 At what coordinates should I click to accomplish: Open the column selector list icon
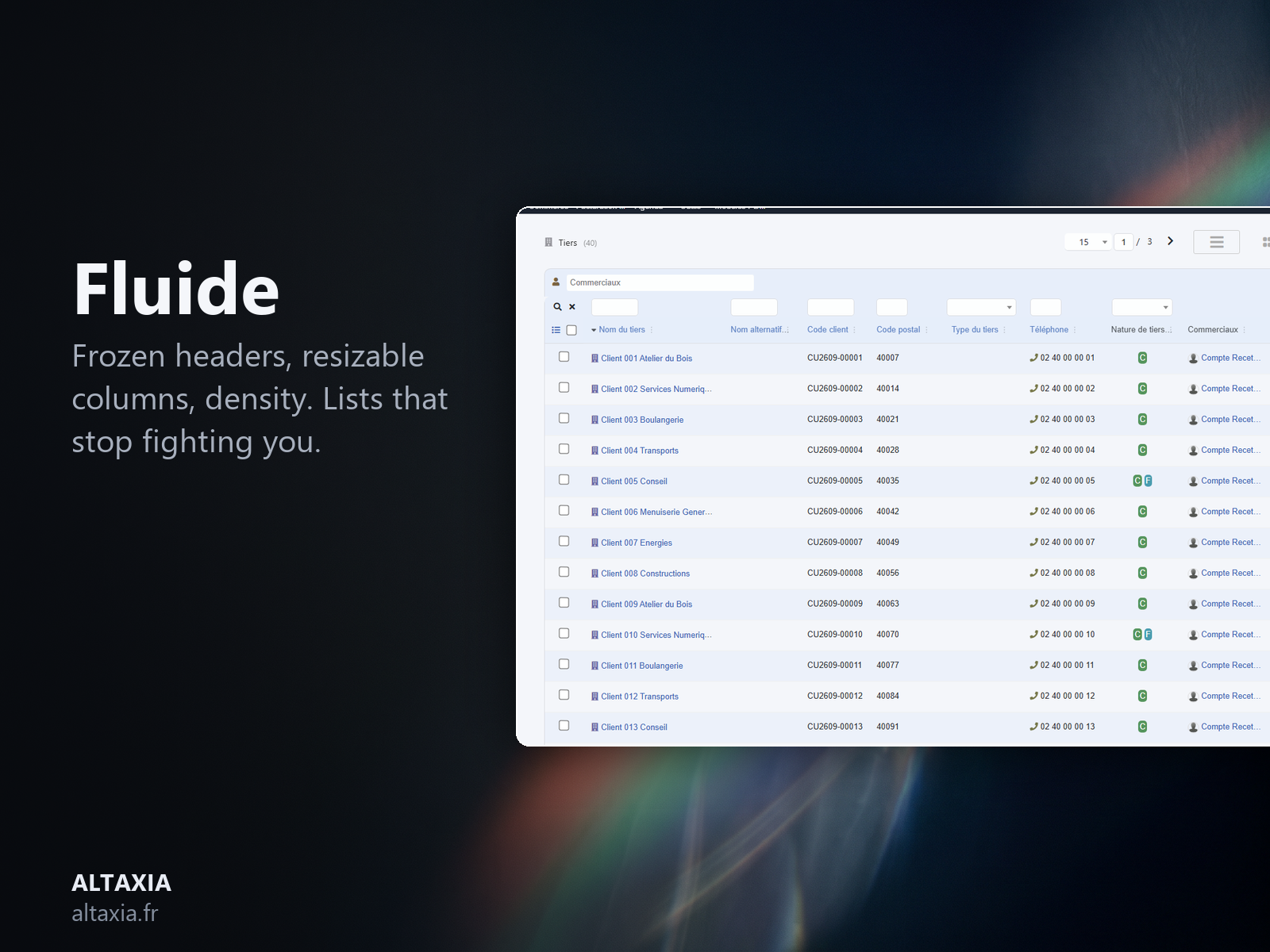pos(556,330)
